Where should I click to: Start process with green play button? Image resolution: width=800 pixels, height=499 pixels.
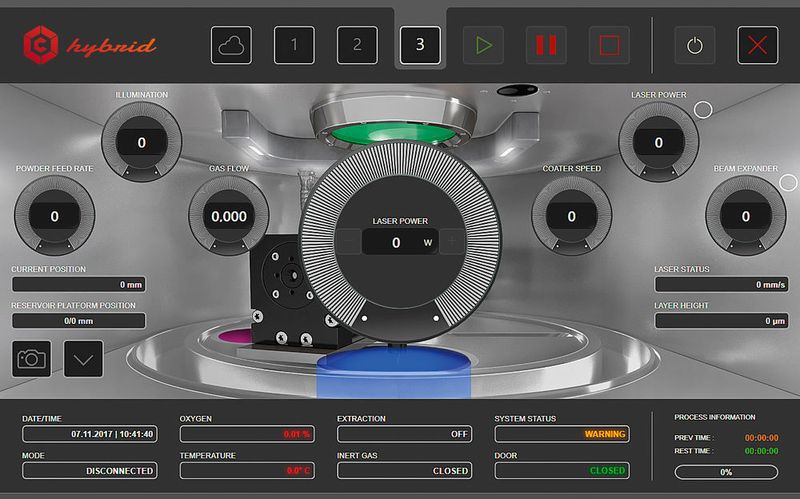click(483, 45)
